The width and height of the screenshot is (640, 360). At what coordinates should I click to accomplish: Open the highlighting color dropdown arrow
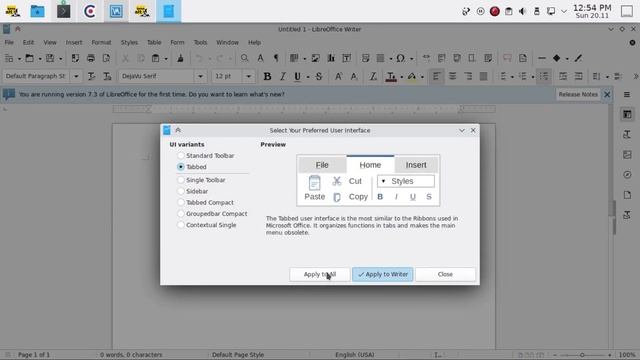click(x=422, y=77)
